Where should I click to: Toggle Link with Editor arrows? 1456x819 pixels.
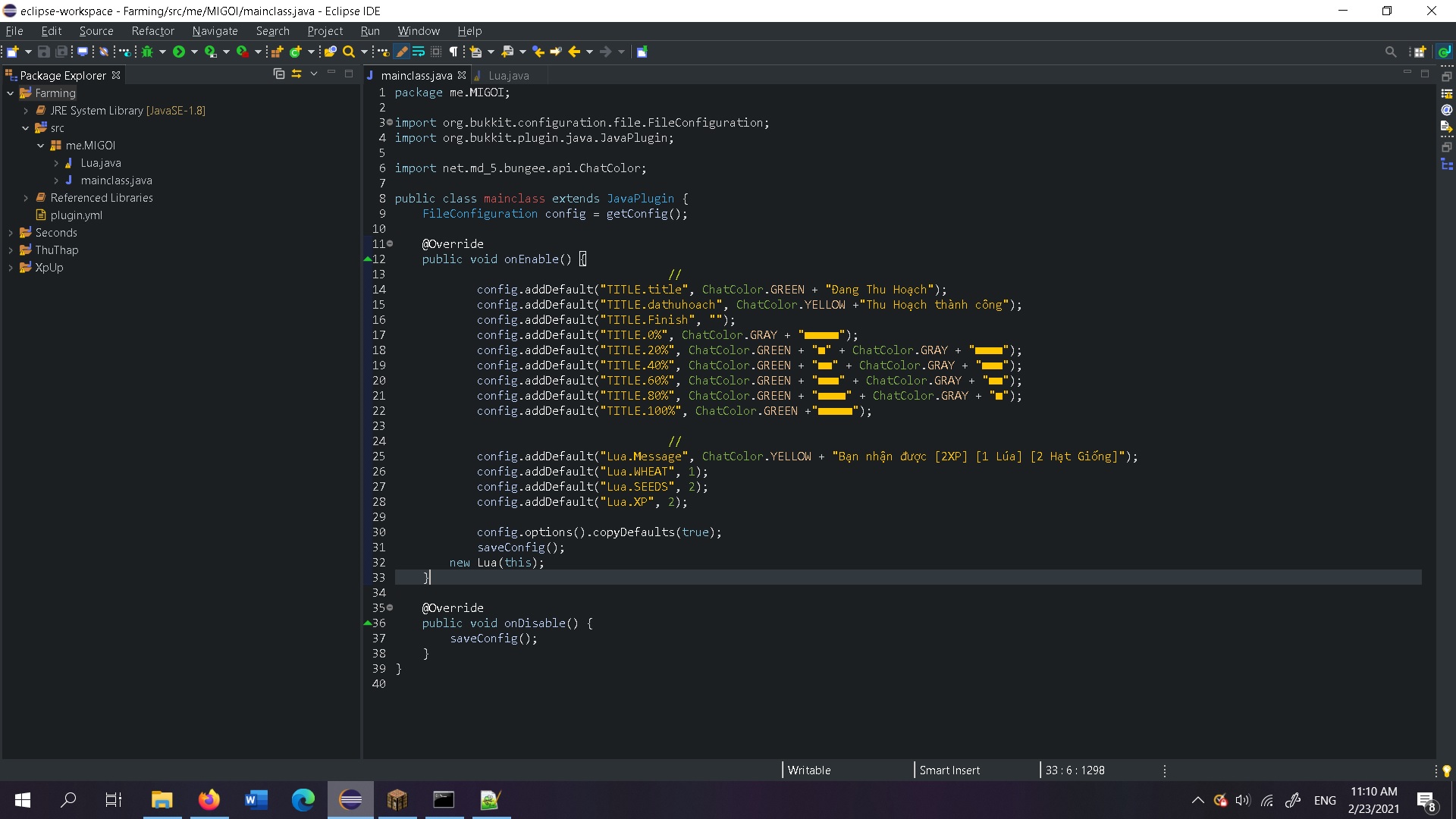[x=297, y=74]
